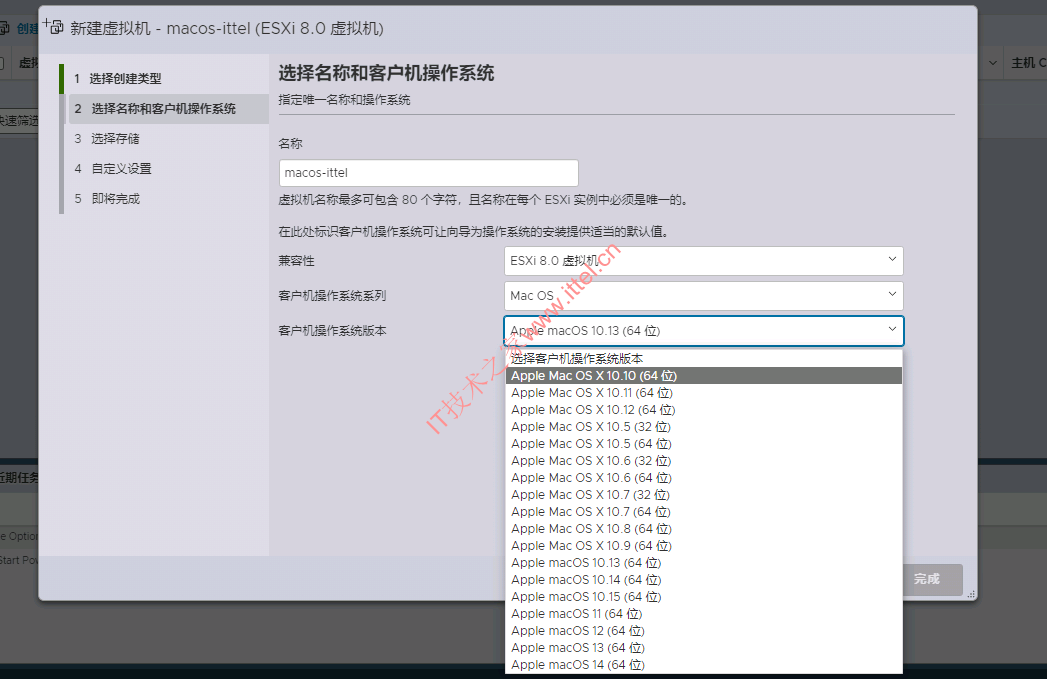Select step 2 选择名称和客户机操作系统
Viewport: 1047px width, 679px height.
167,108
